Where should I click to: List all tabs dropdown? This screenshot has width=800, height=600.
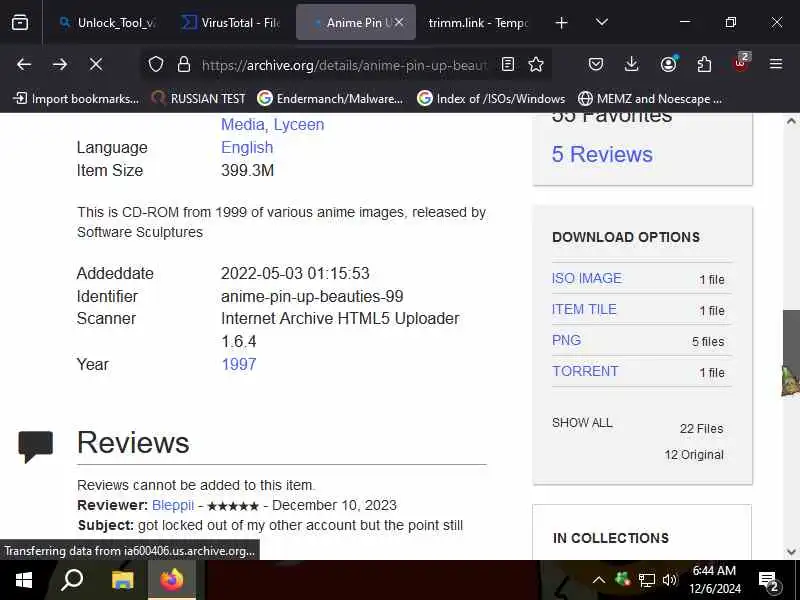(x=602, y=22)
